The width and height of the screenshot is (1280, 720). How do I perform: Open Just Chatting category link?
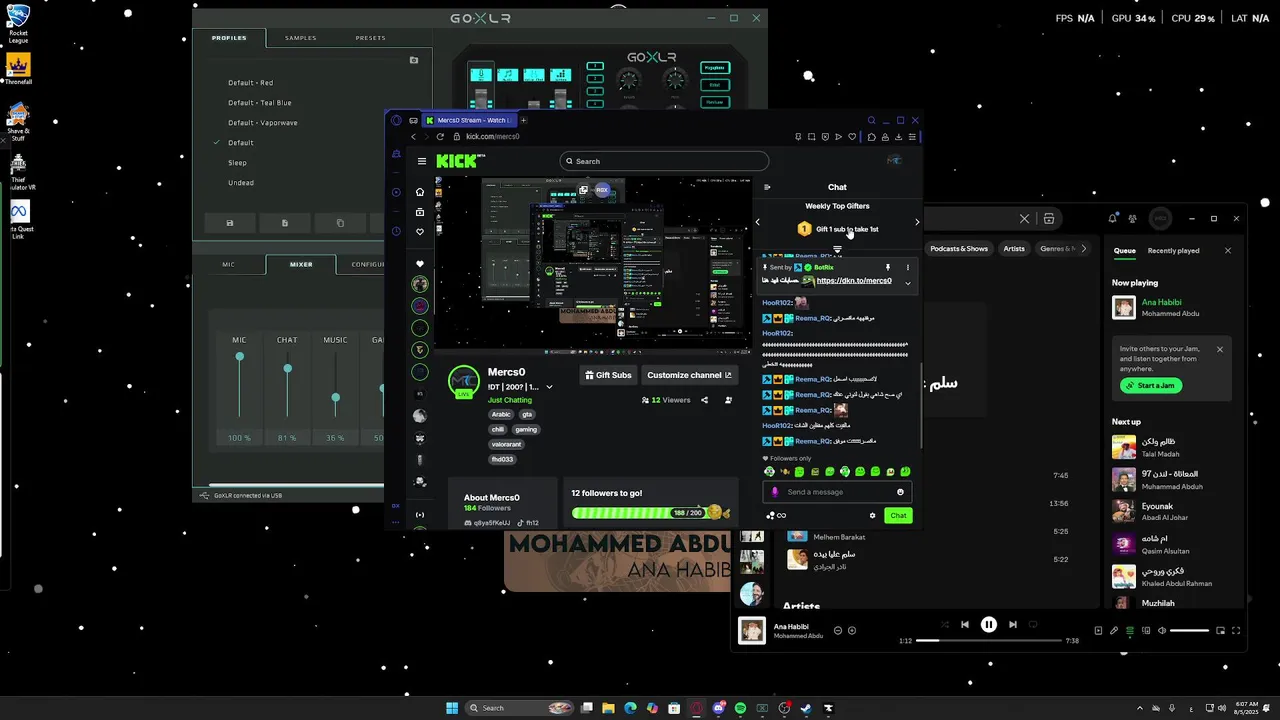pos(510,400)
